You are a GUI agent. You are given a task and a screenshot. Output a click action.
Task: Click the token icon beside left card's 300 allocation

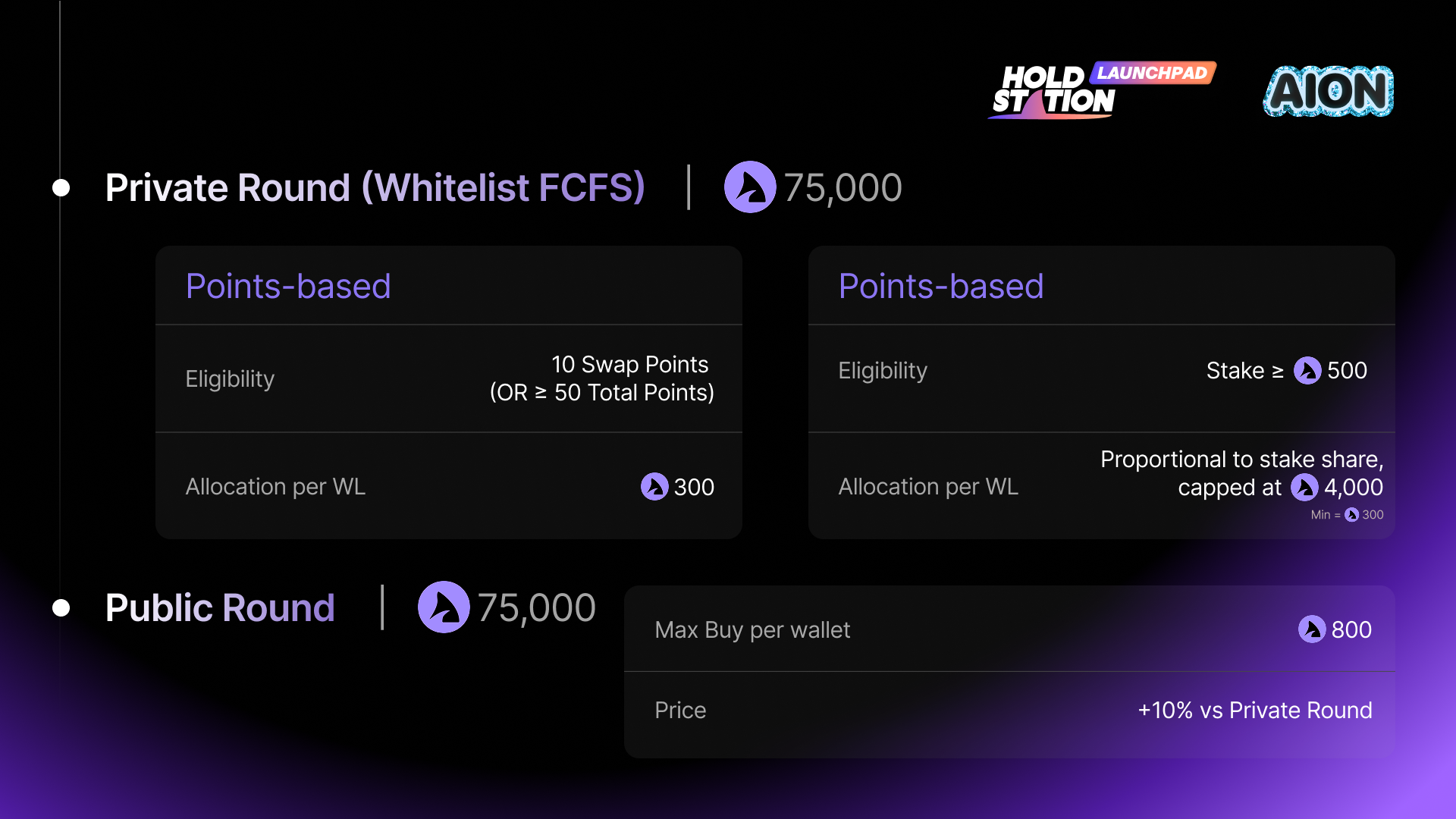click(654, 487)
